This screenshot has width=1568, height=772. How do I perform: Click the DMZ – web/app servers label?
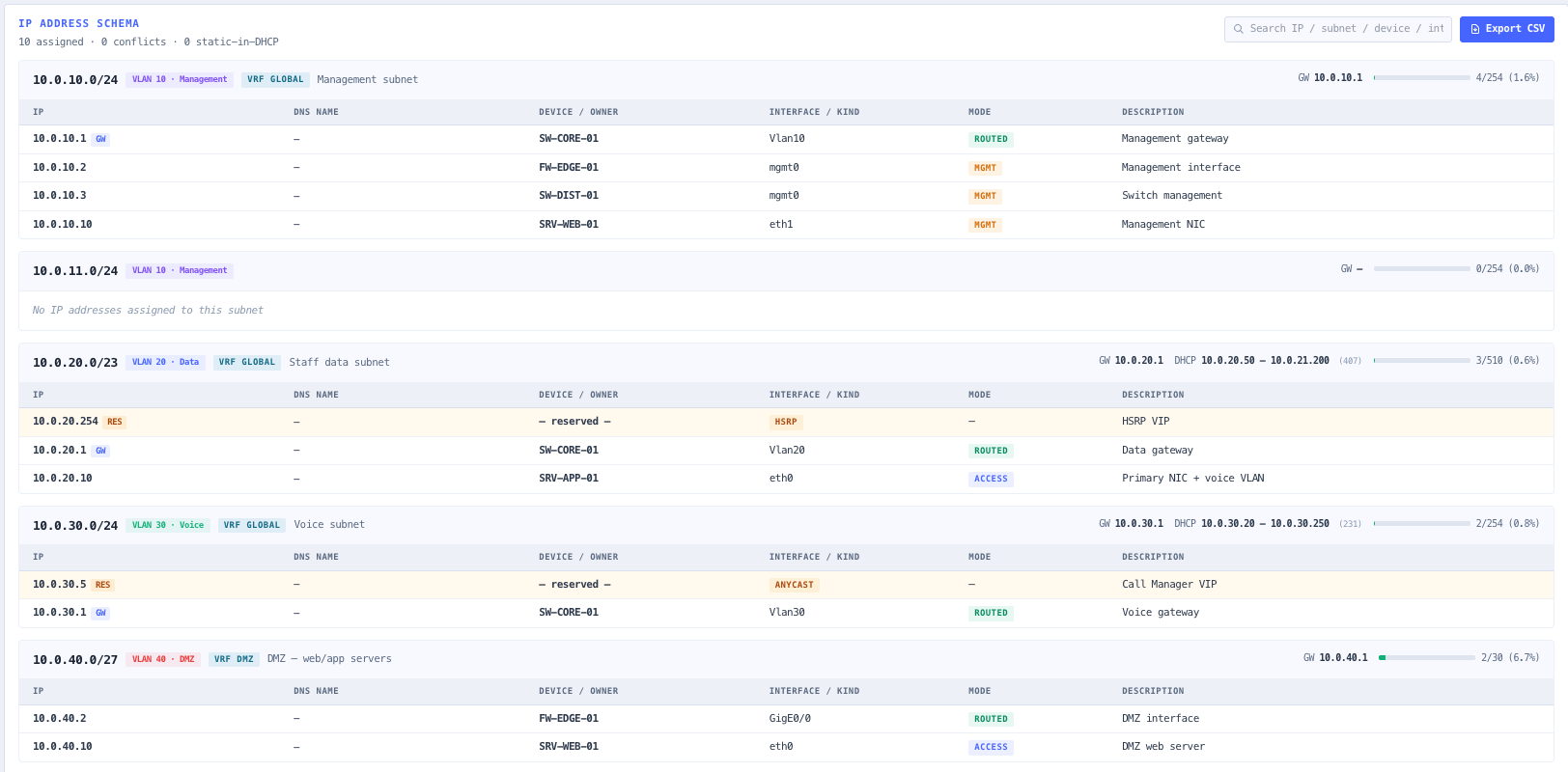[x=329, y=659]
